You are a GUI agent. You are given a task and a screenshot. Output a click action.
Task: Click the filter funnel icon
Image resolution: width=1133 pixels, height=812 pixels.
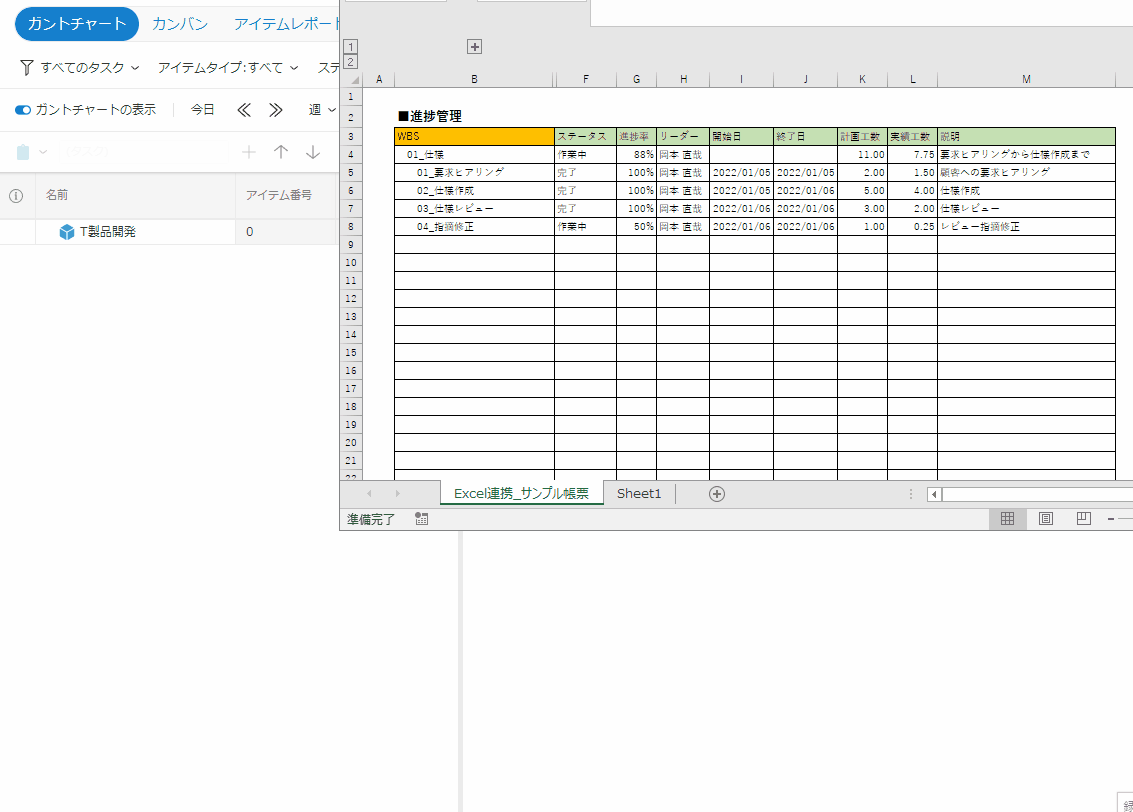tap(27, 68)
